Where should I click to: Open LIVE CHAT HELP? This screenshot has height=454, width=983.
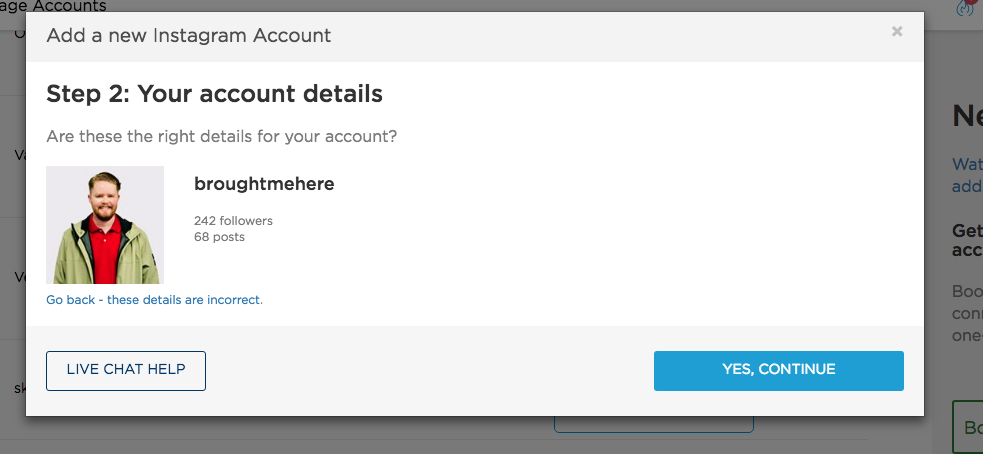pos(126,371)
